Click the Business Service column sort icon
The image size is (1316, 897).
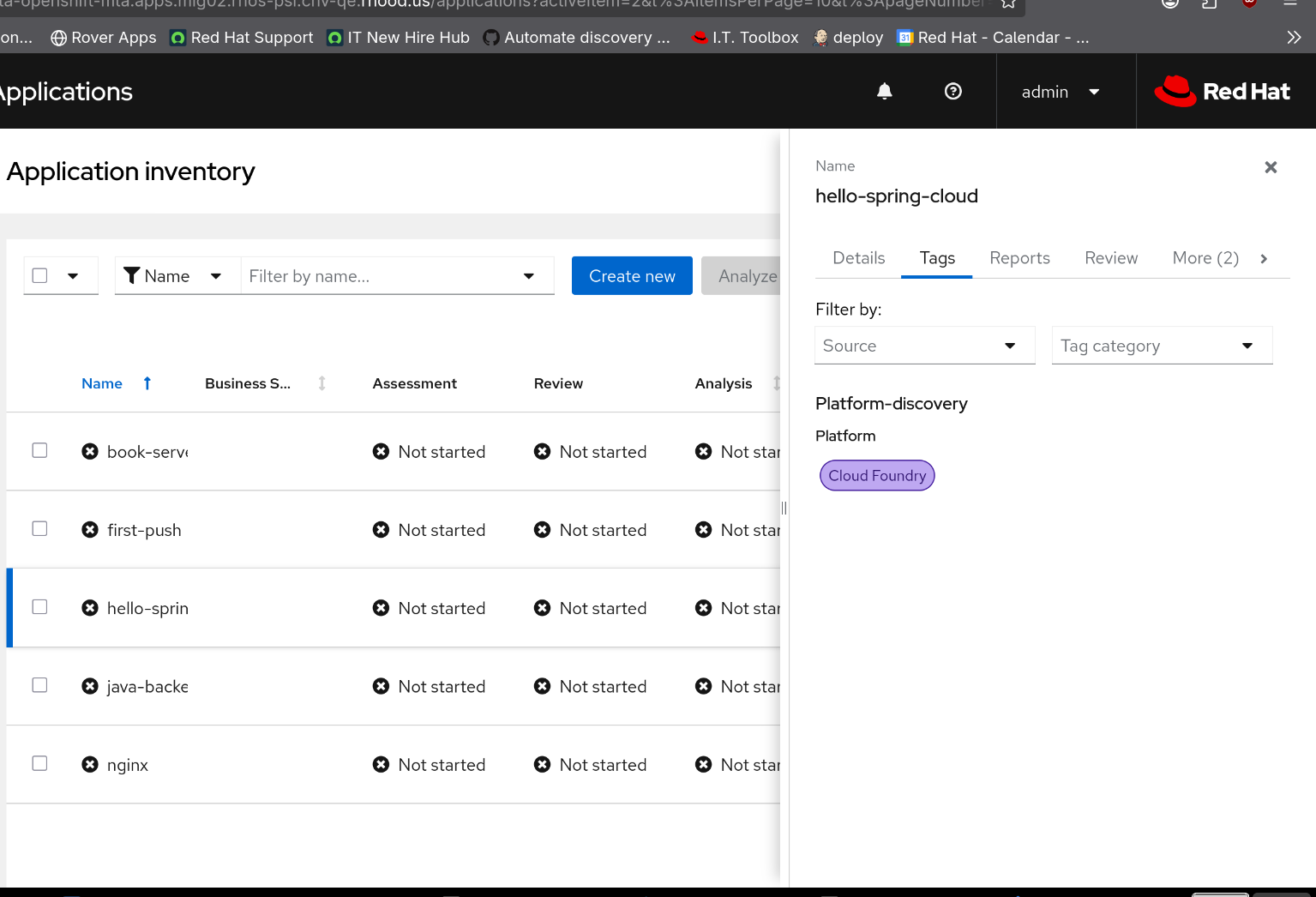(x=322, y=383)
